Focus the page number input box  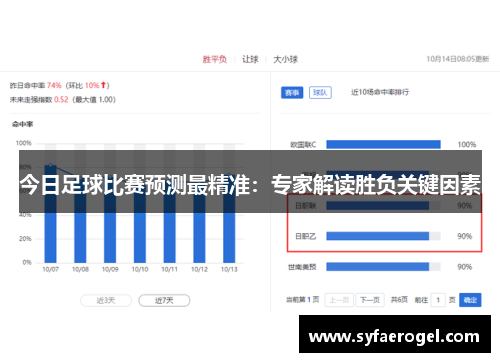point(438,300)
